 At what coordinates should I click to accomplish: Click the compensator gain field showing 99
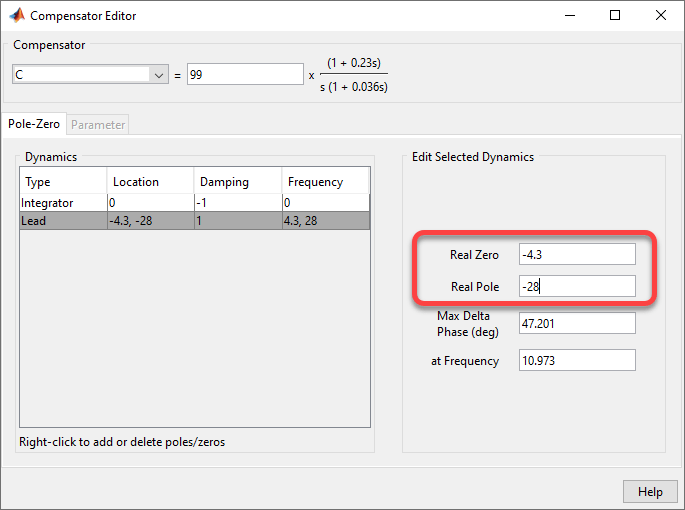(x=244, y=75)
